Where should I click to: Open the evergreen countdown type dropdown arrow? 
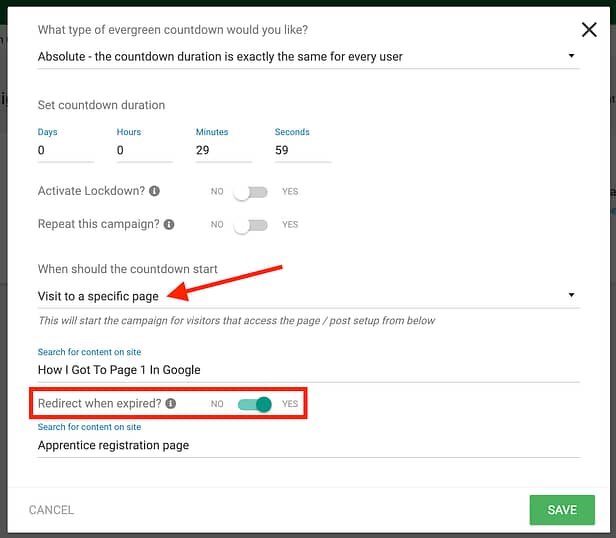[x=572, y=56]
